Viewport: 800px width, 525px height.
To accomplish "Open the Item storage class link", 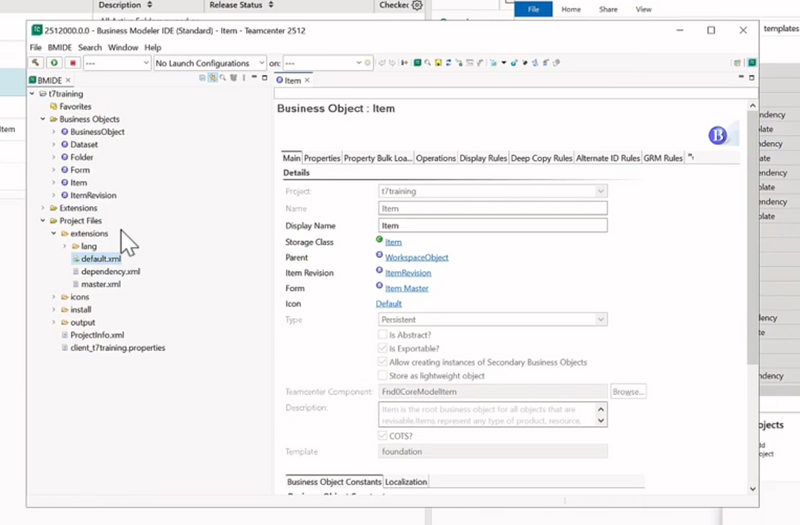I will pos(393,242).
